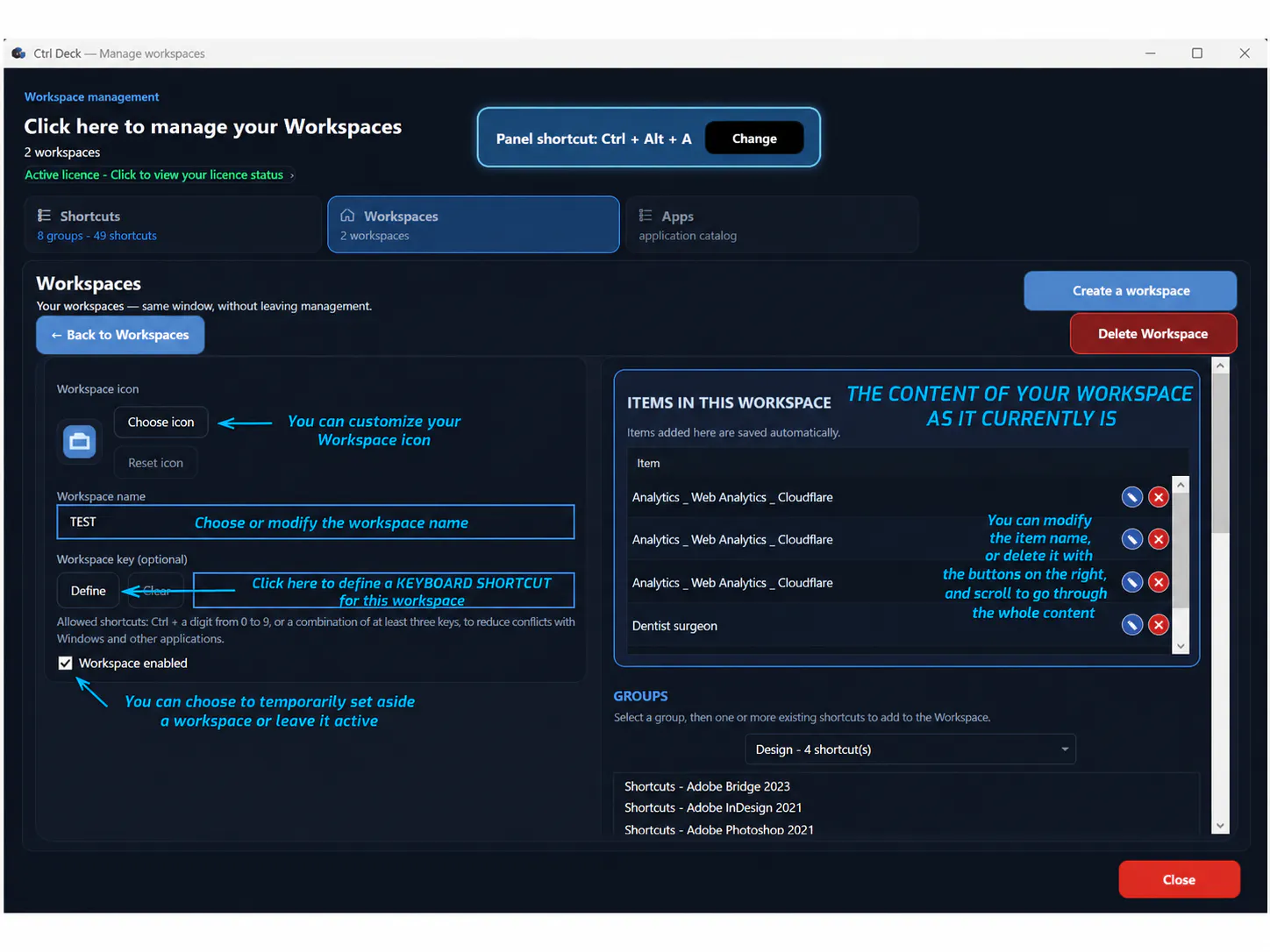The width and height of the screenshot is (1270, 952).
Task: Open the Design - 4 shortcut(s) dropdown
Action: click(x=910, y=750)
